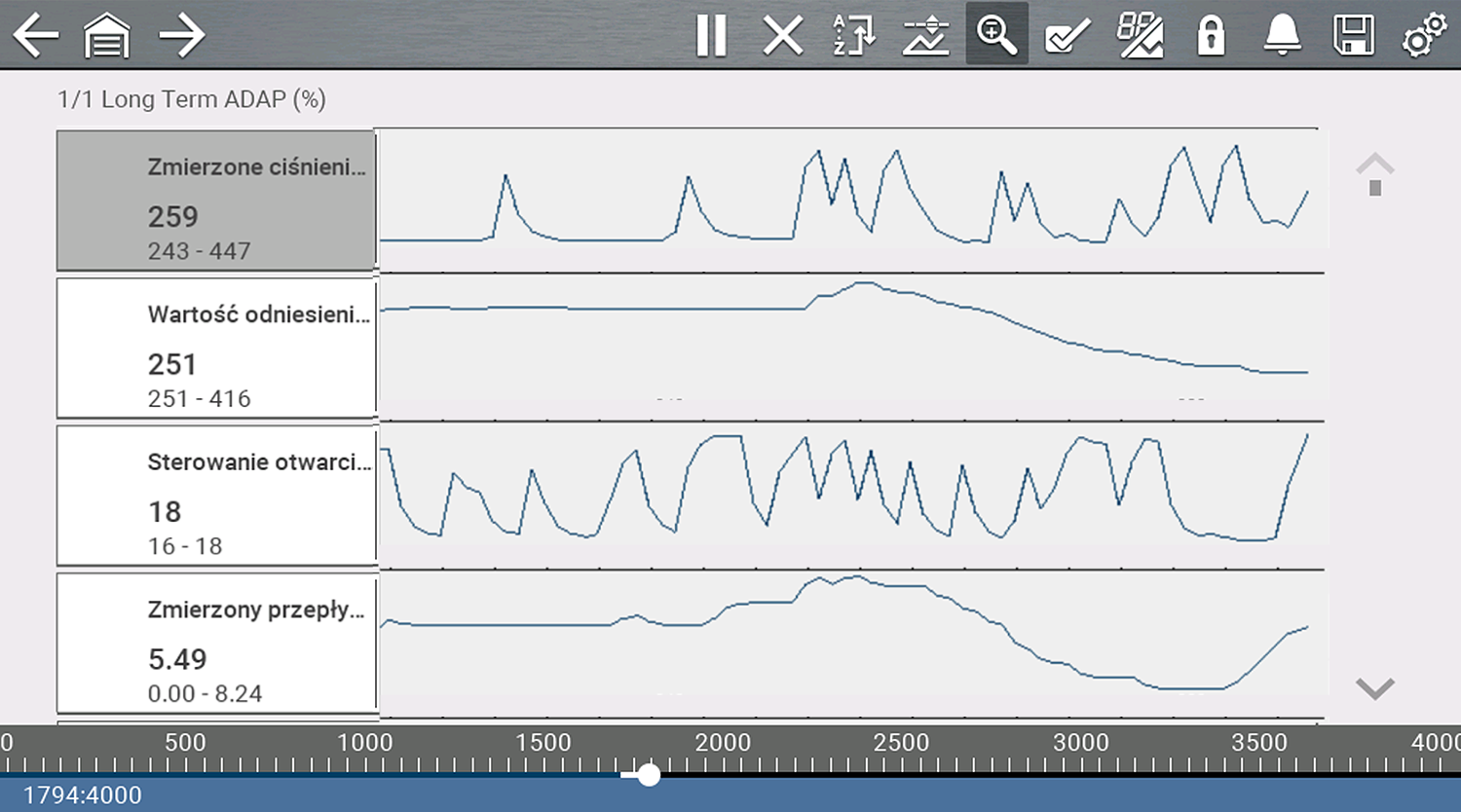Open settings with the gears icon
Image resolution: width=1461 pixels, height=812 pixels.
point(1424,36)
